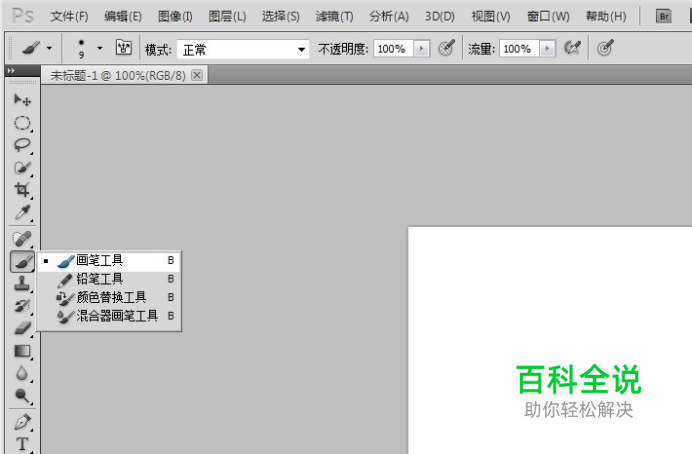Open the 编辑(E) menu
This screenshot has height=454, width=692.
click(x=123, y=17)
